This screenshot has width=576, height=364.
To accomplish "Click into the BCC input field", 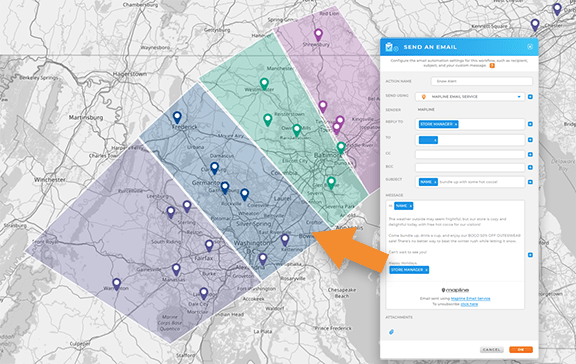I will (470, 167).
